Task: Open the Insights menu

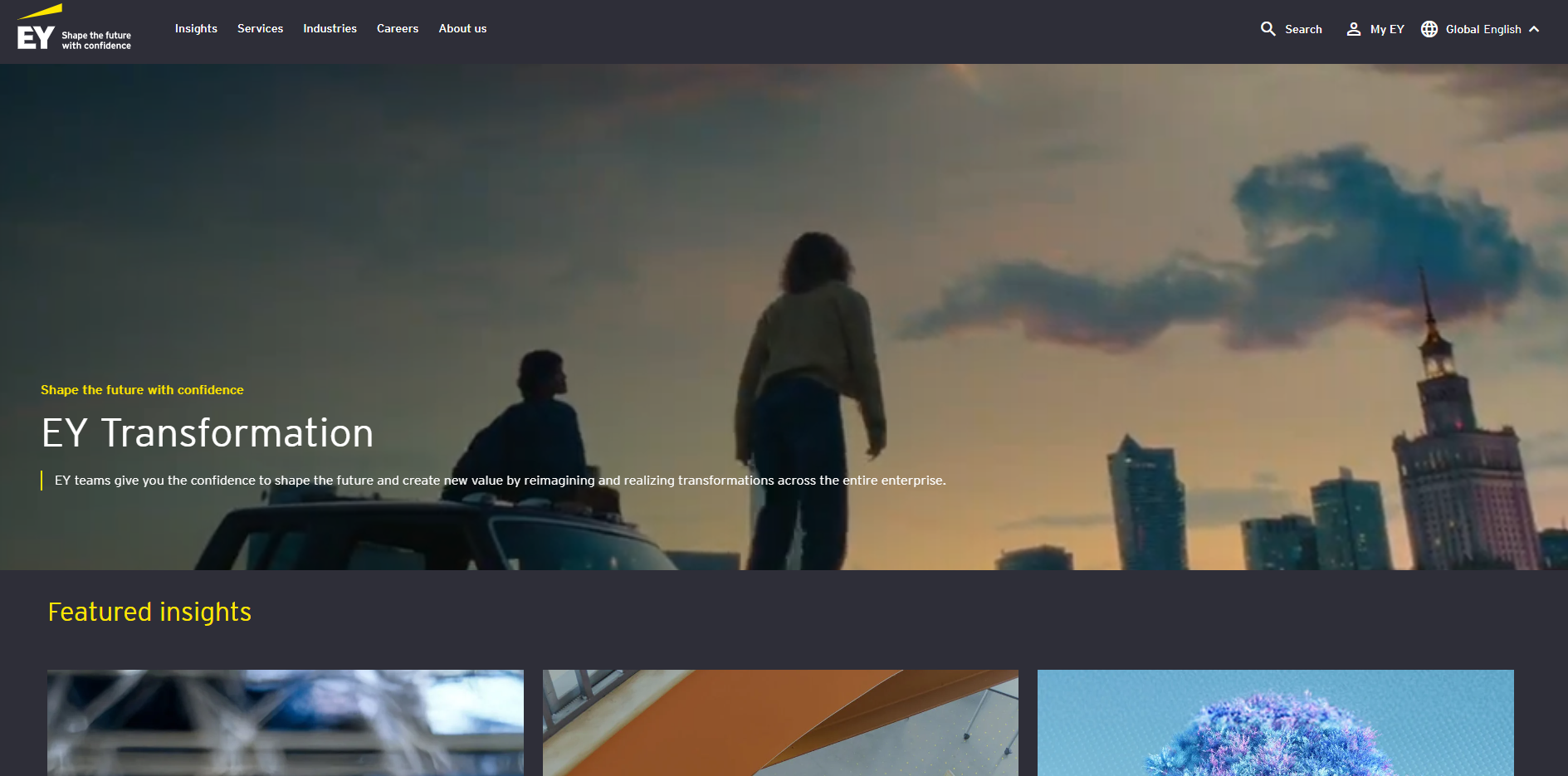Action: click(196, 28)
